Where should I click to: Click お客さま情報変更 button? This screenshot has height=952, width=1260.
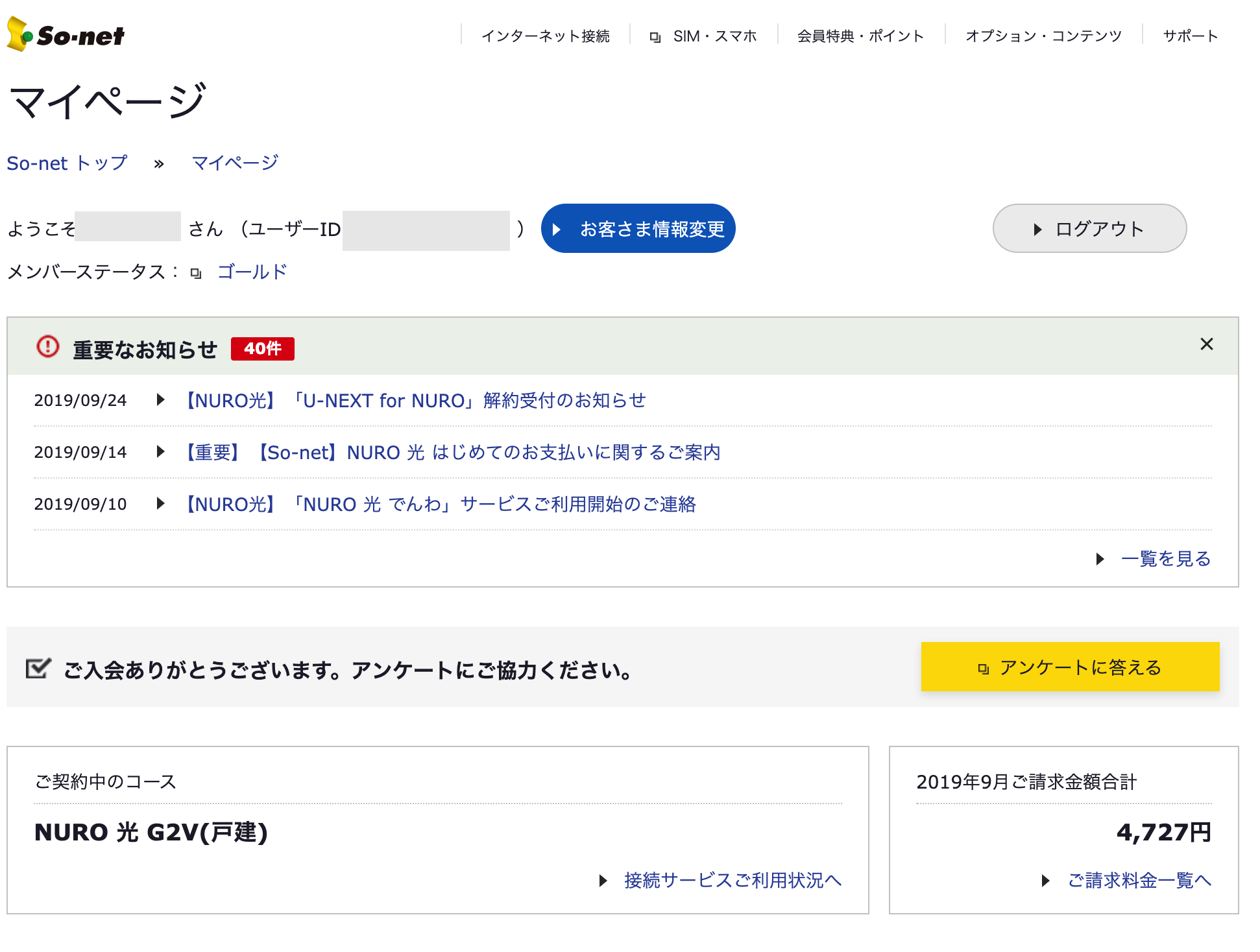638,228
